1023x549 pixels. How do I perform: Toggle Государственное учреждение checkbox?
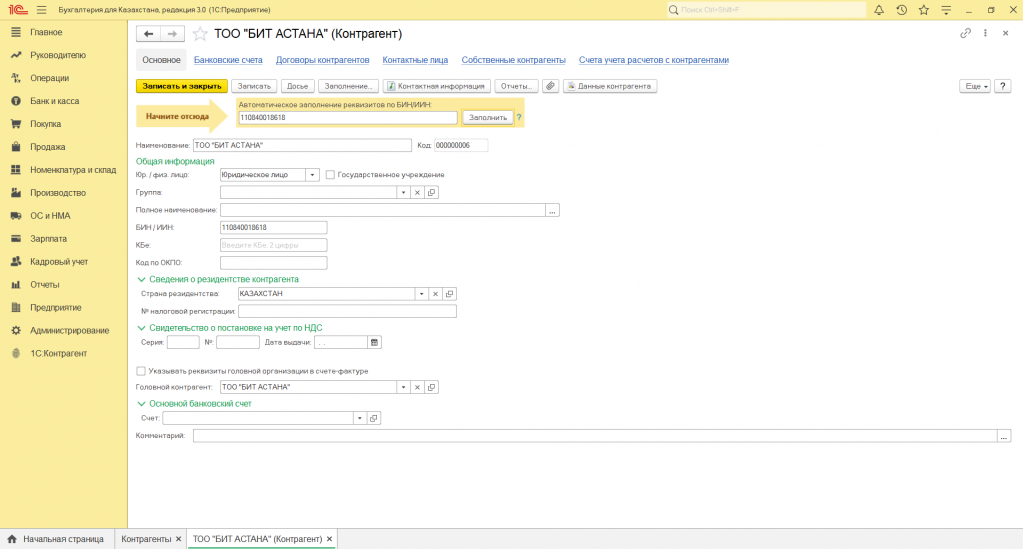point(330,175)
